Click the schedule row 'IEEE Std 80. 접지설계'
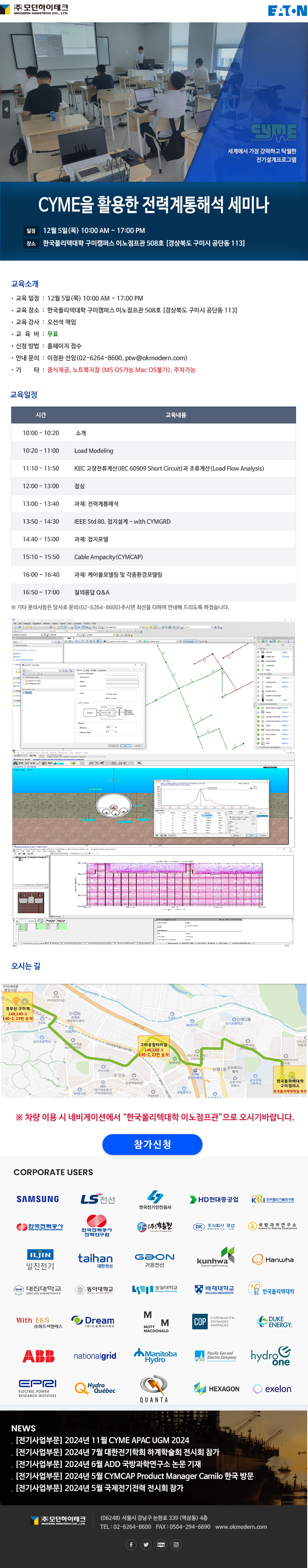This screenshot has height=1568, width=308. pos(153,521)
